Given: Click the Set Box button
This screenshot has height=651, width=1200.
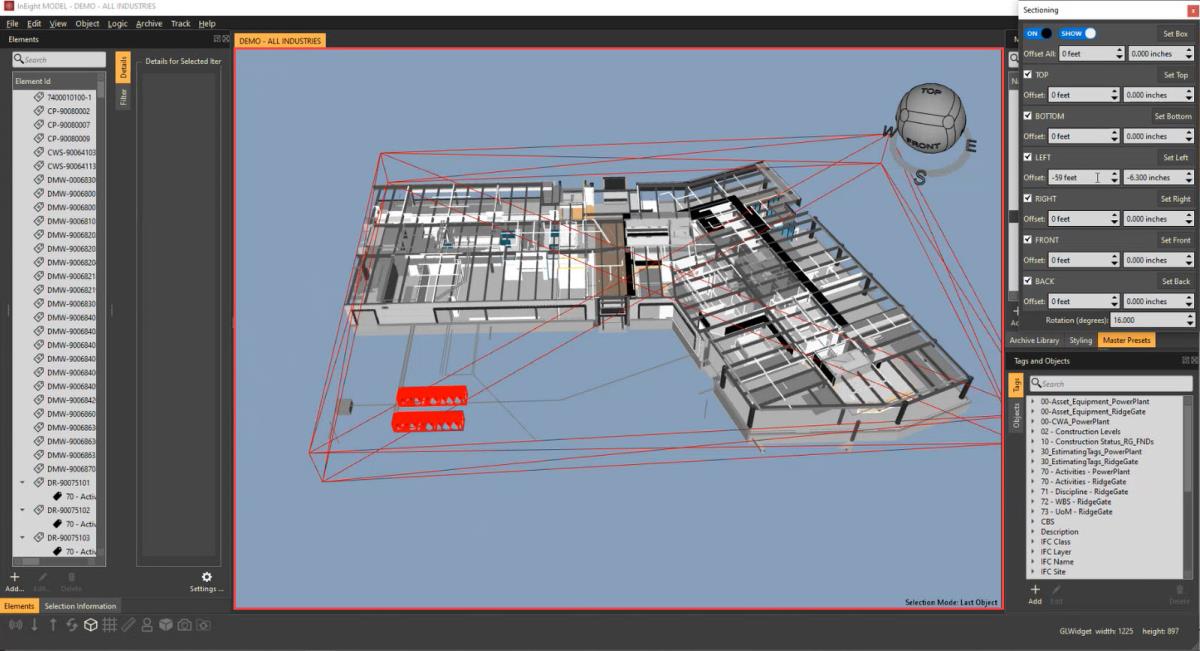Looking at the screenshot, I should pyautogui.click(x=1174, y=33).
